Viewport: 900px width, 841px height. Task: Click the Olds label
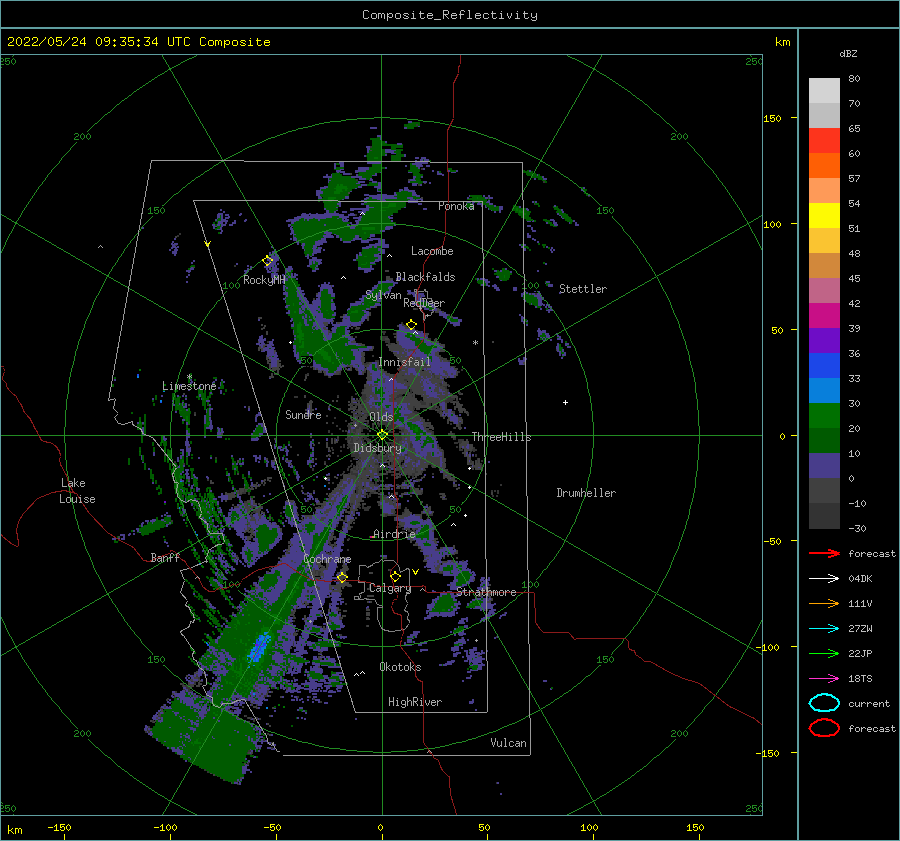381,416
